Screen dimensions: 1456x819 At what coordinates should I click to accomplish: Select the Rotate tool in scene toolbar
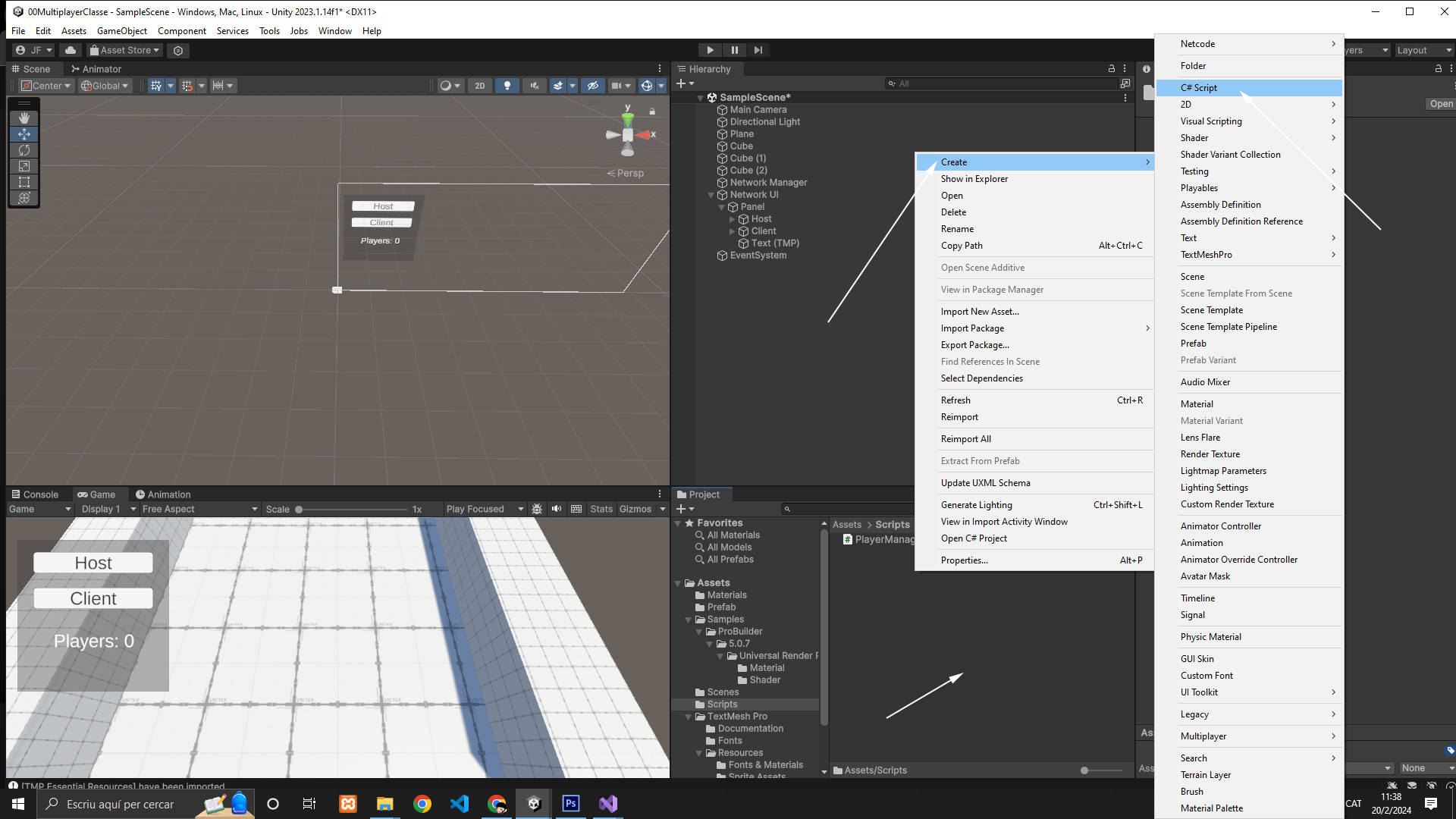24,150
